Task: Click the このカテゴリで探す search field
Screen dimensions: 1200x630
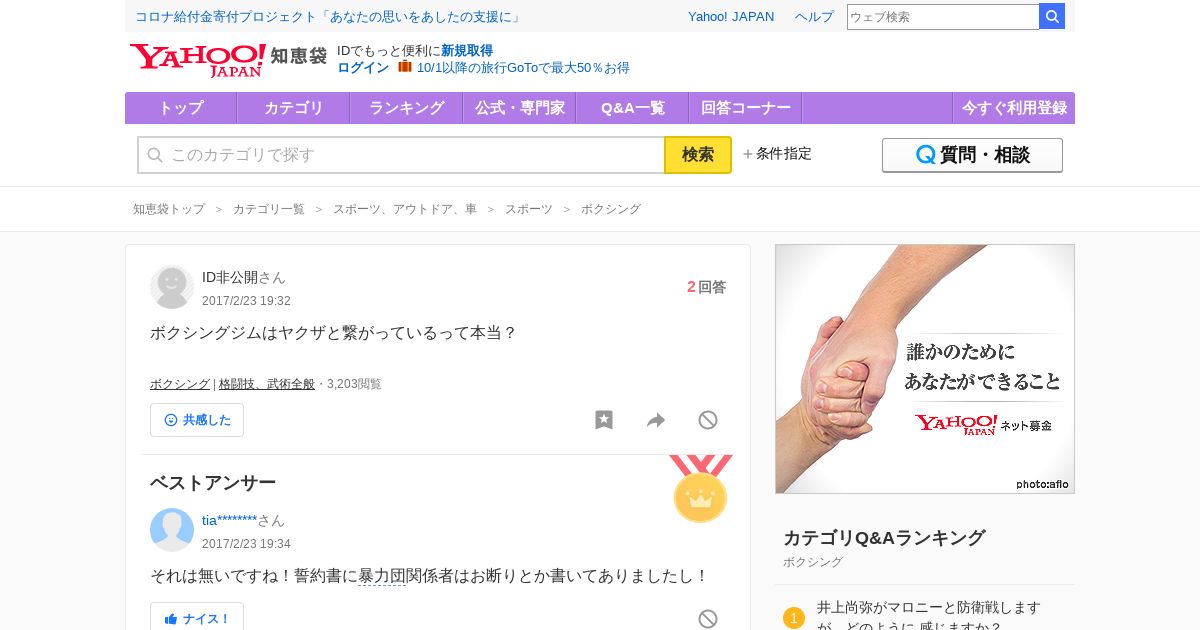Action: coord(401,155)
